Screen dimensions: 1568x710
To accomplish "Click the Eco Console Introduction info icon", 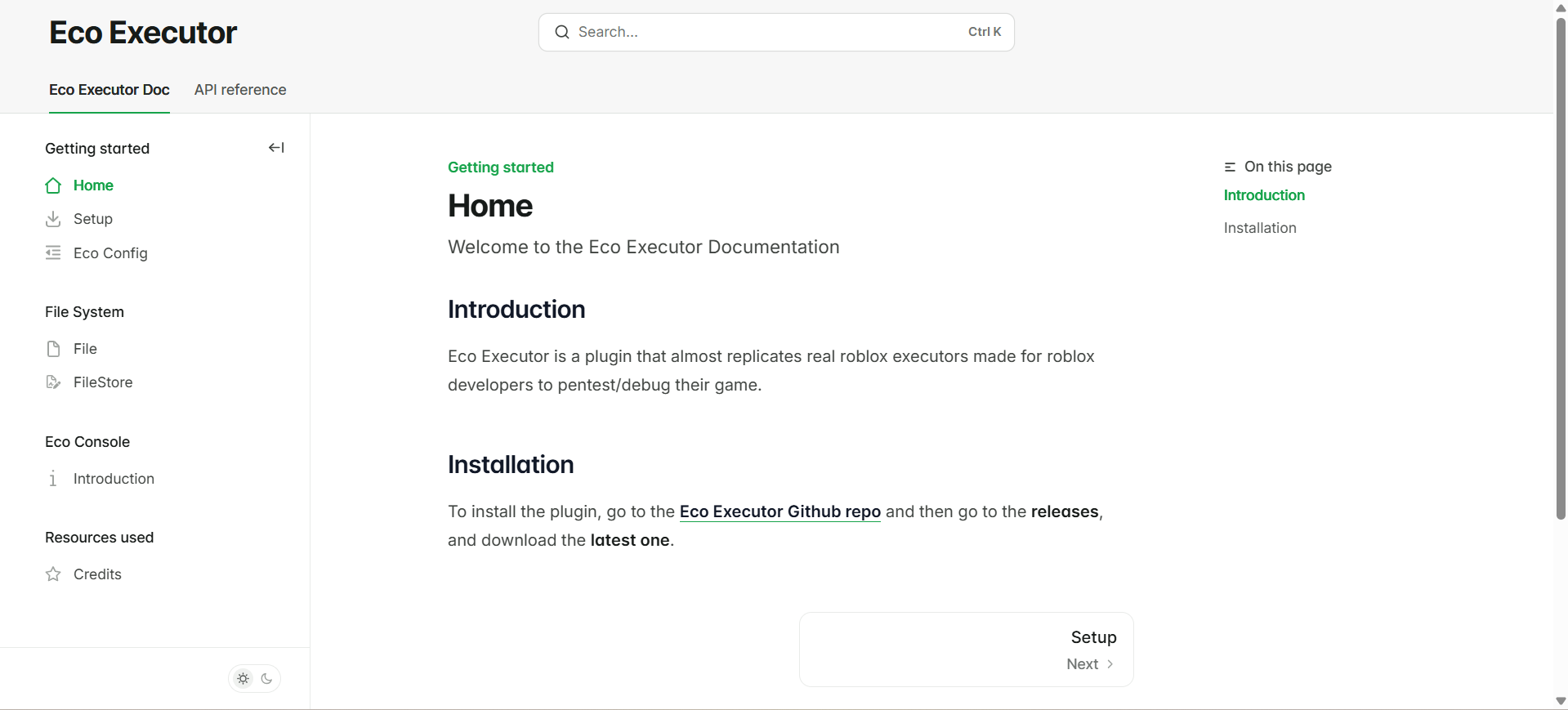I will tap(53, 479).
